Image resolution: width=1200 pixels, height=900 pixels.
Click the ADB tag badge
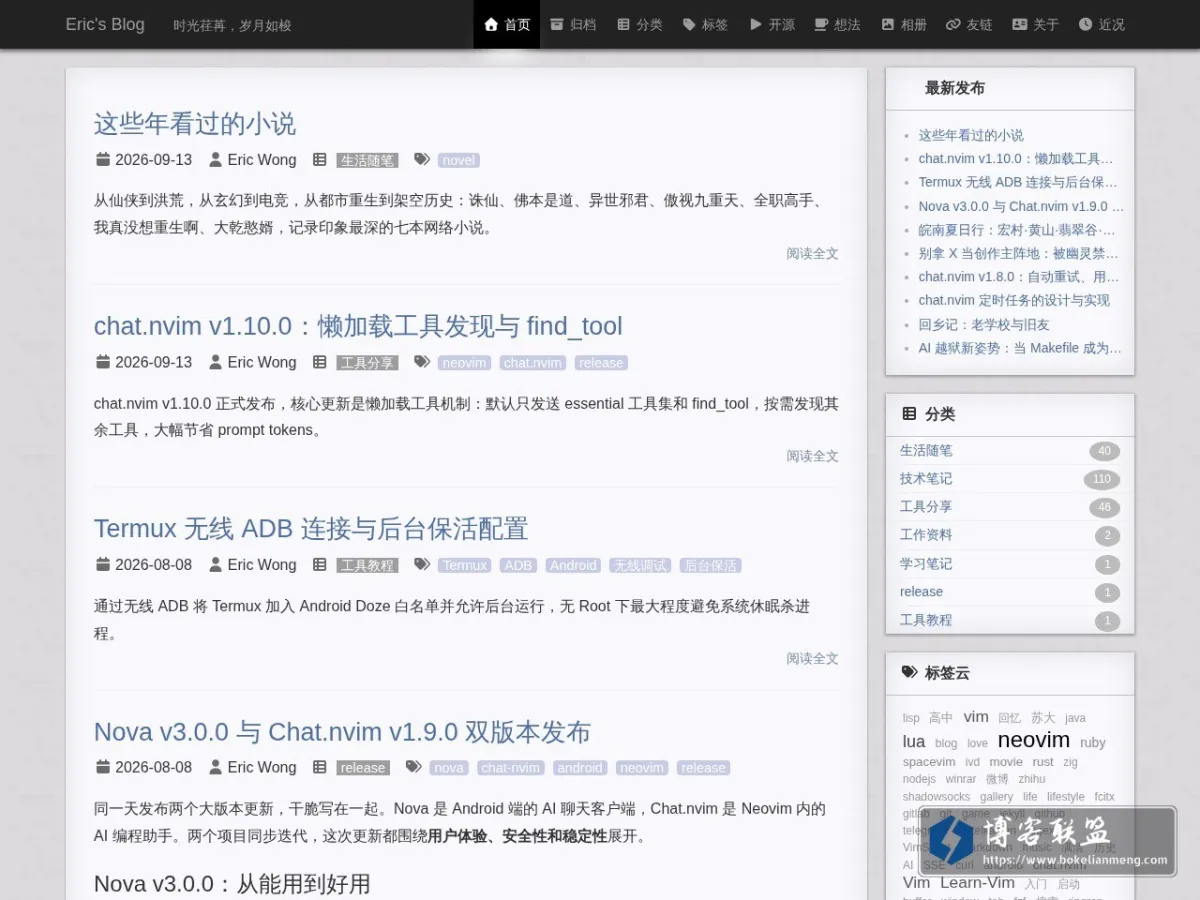(x=519, y=565)
